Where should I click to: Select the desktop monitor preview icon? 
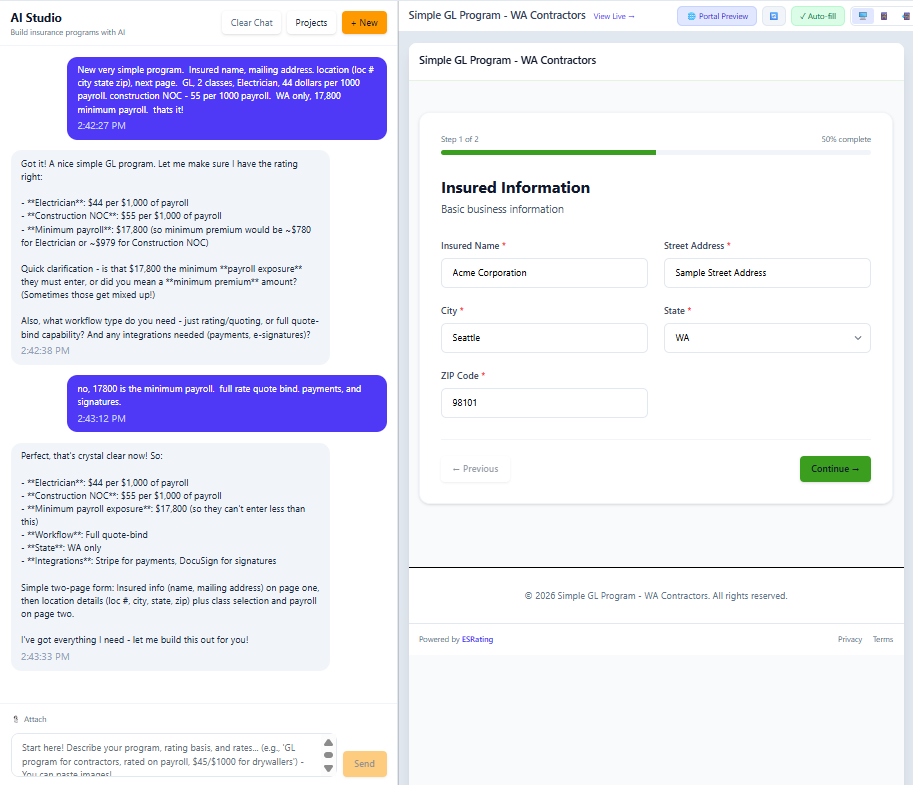click(863, 16)
